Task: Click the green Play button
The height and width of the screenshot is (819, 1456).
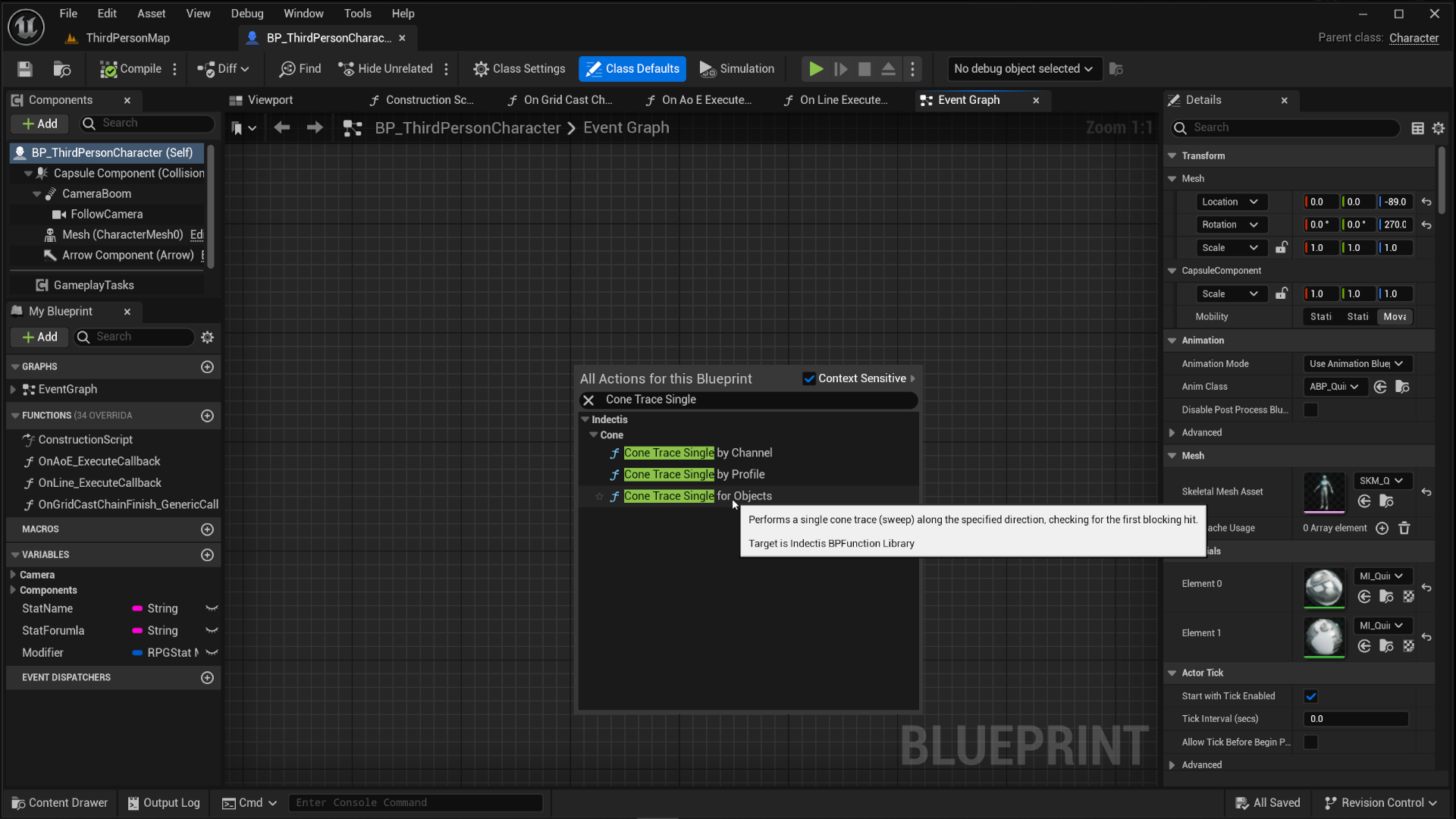Action: click(816, 69)
